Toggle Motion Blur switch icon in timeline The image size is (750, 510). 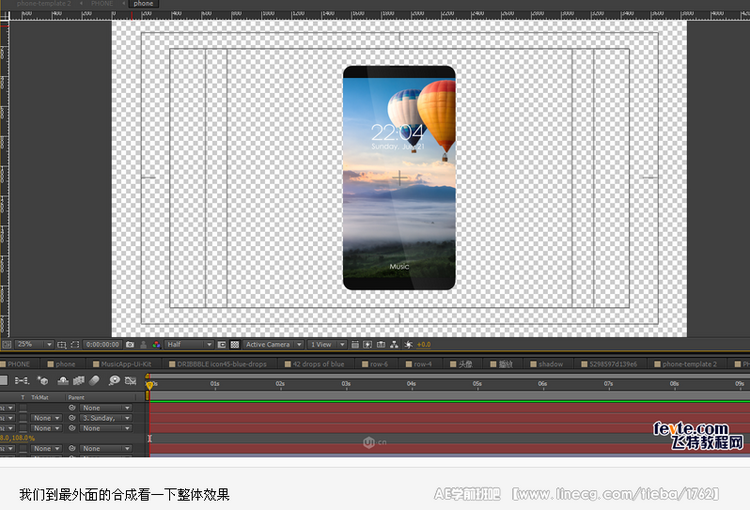point(94,381)
